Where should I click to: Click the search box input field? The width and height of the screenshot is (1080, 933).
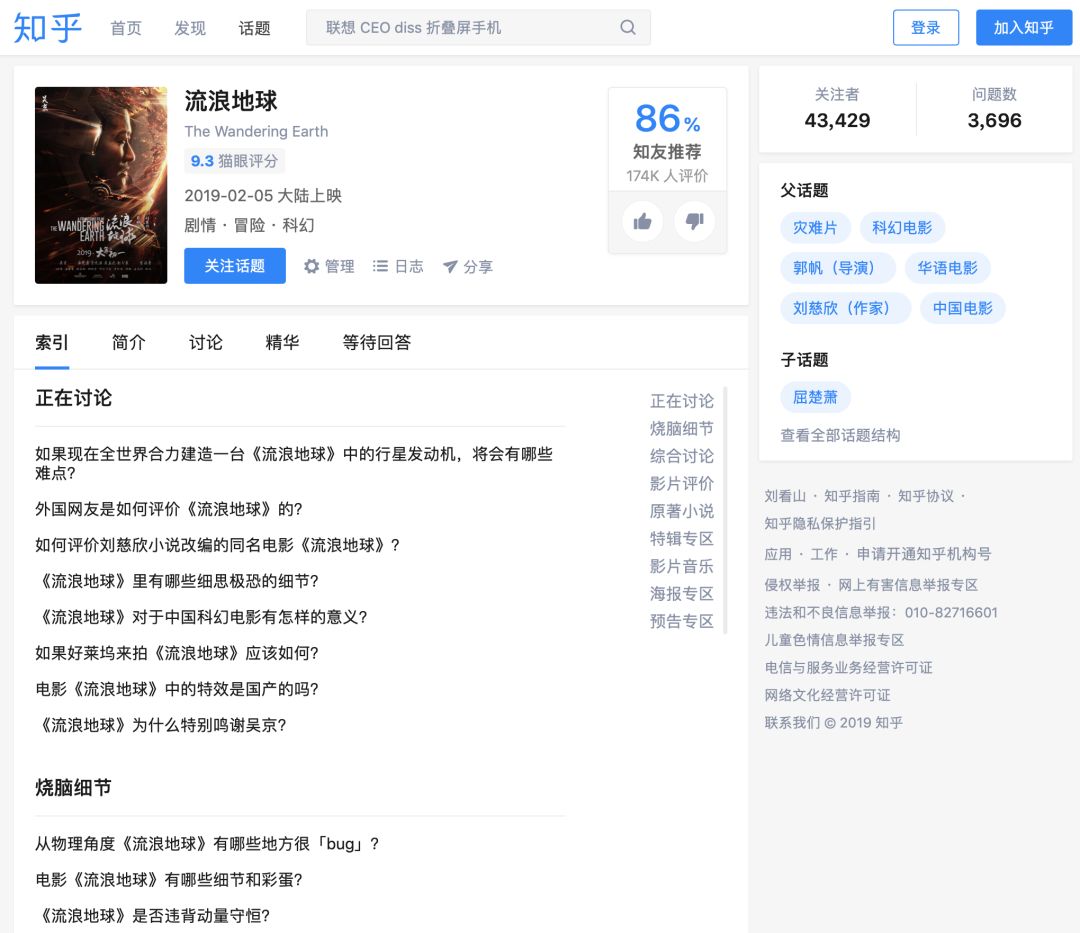478,28
